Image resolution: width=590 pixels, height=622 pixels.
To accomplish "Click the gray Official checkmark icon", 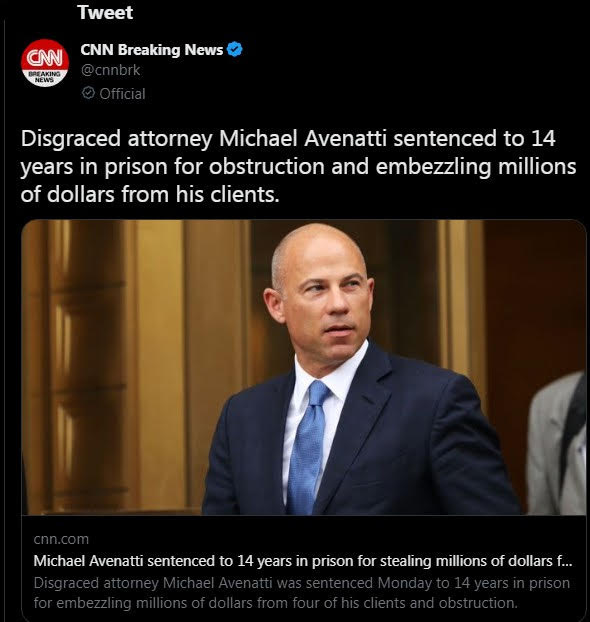I will coord(88,93).
